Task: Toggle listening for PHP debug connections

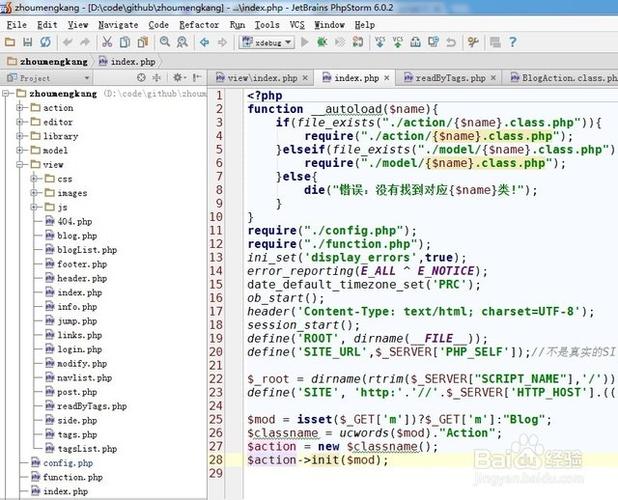Action: (358, 42)
